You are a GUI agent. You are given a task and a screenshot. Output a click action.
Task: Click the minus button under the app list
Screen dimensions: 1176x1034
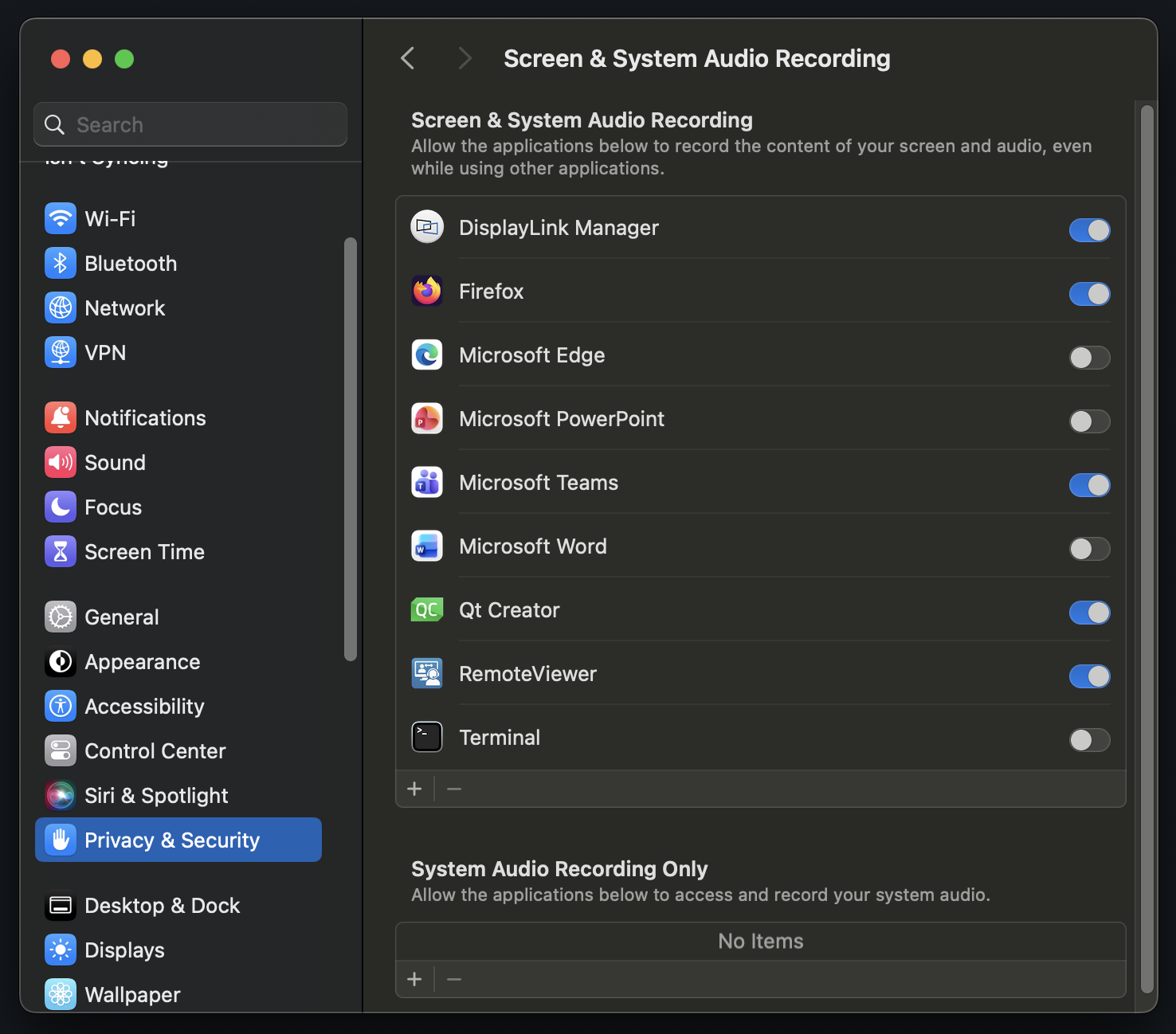point(454,789)
